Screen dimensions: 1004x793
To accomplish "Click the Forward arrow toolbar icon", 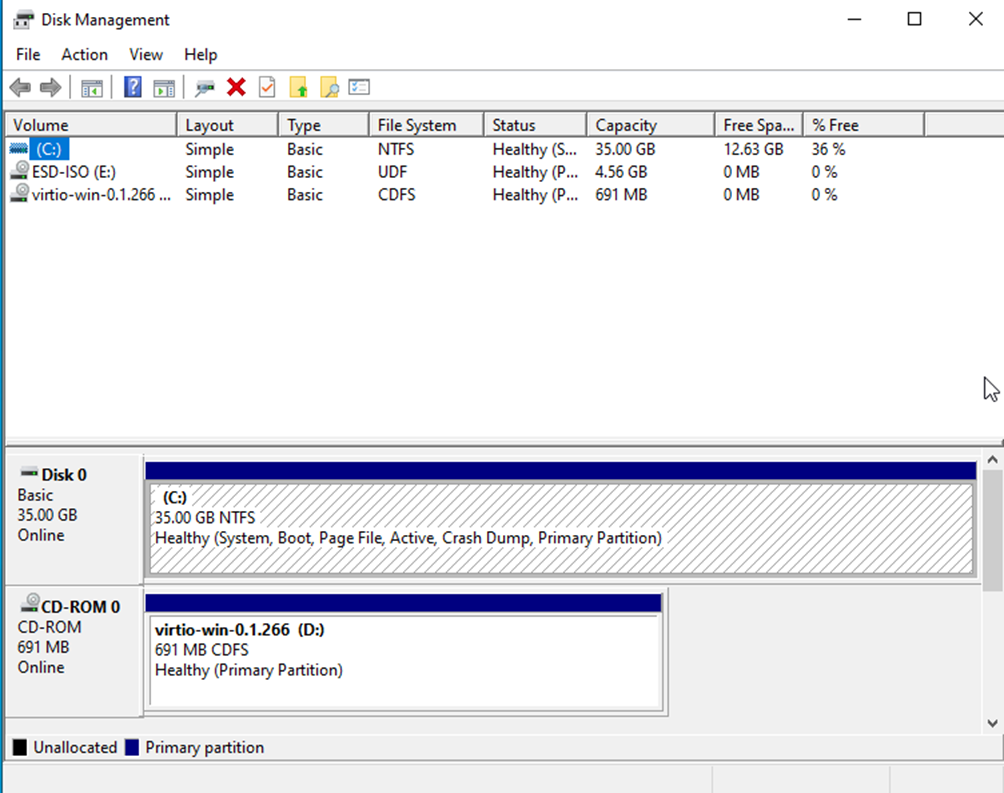I will pos(50,88).
